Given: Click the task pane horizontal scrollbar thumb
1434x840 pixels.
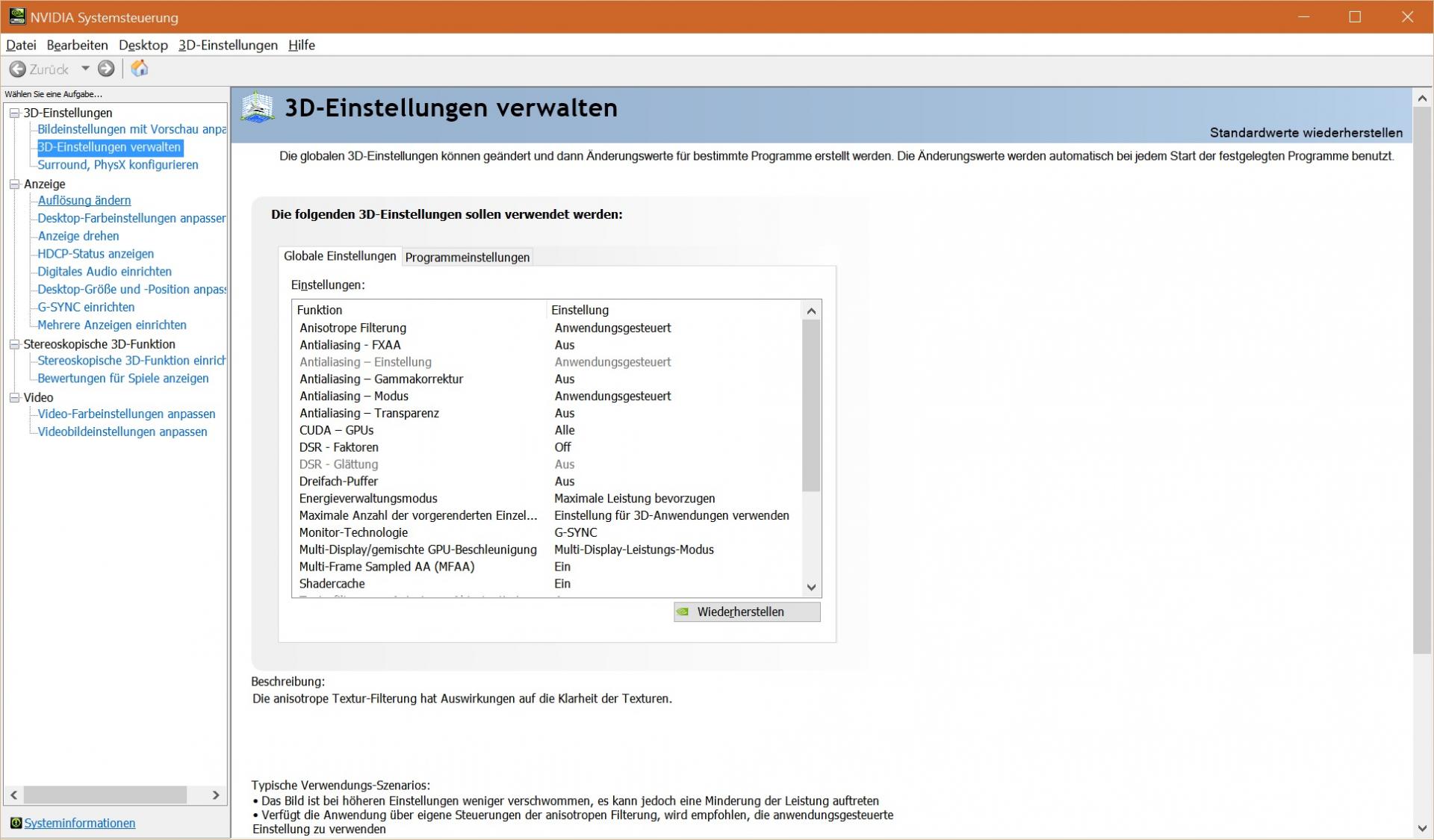Looking at the screenshot, I should tap(105, 794).
